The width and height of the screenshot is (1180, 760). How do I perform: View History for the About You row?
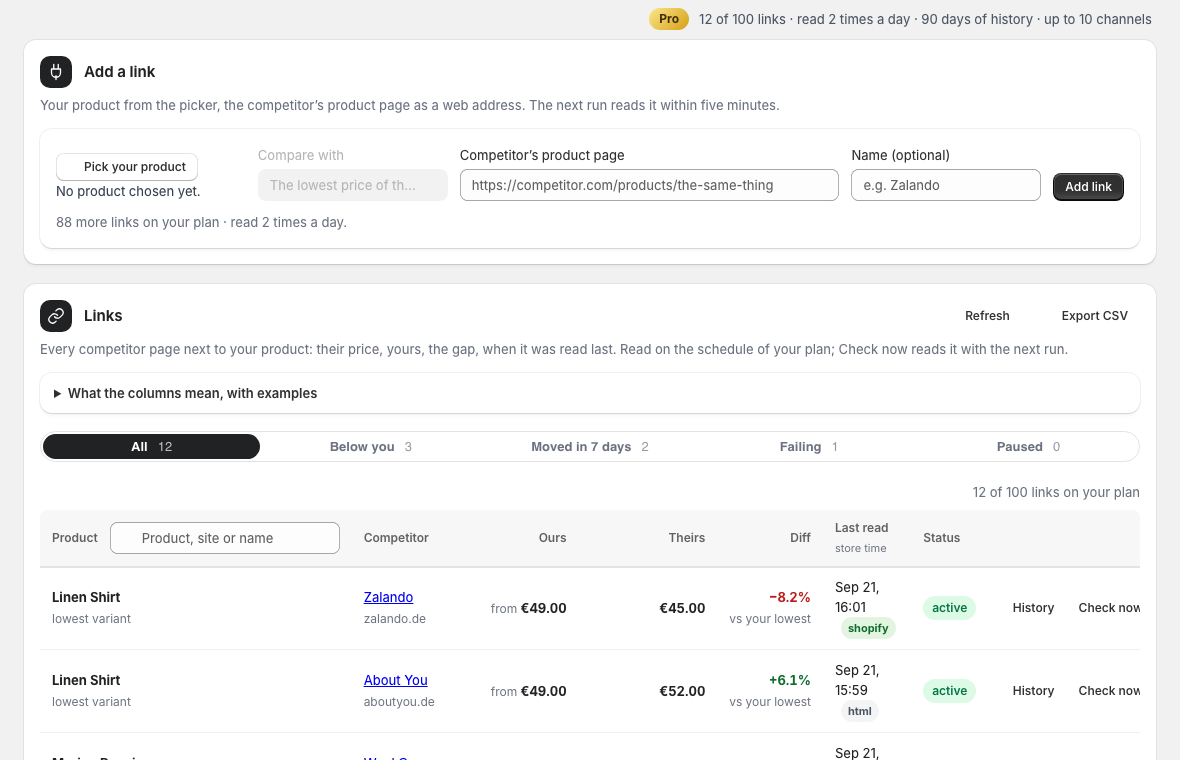(1033, 691)
